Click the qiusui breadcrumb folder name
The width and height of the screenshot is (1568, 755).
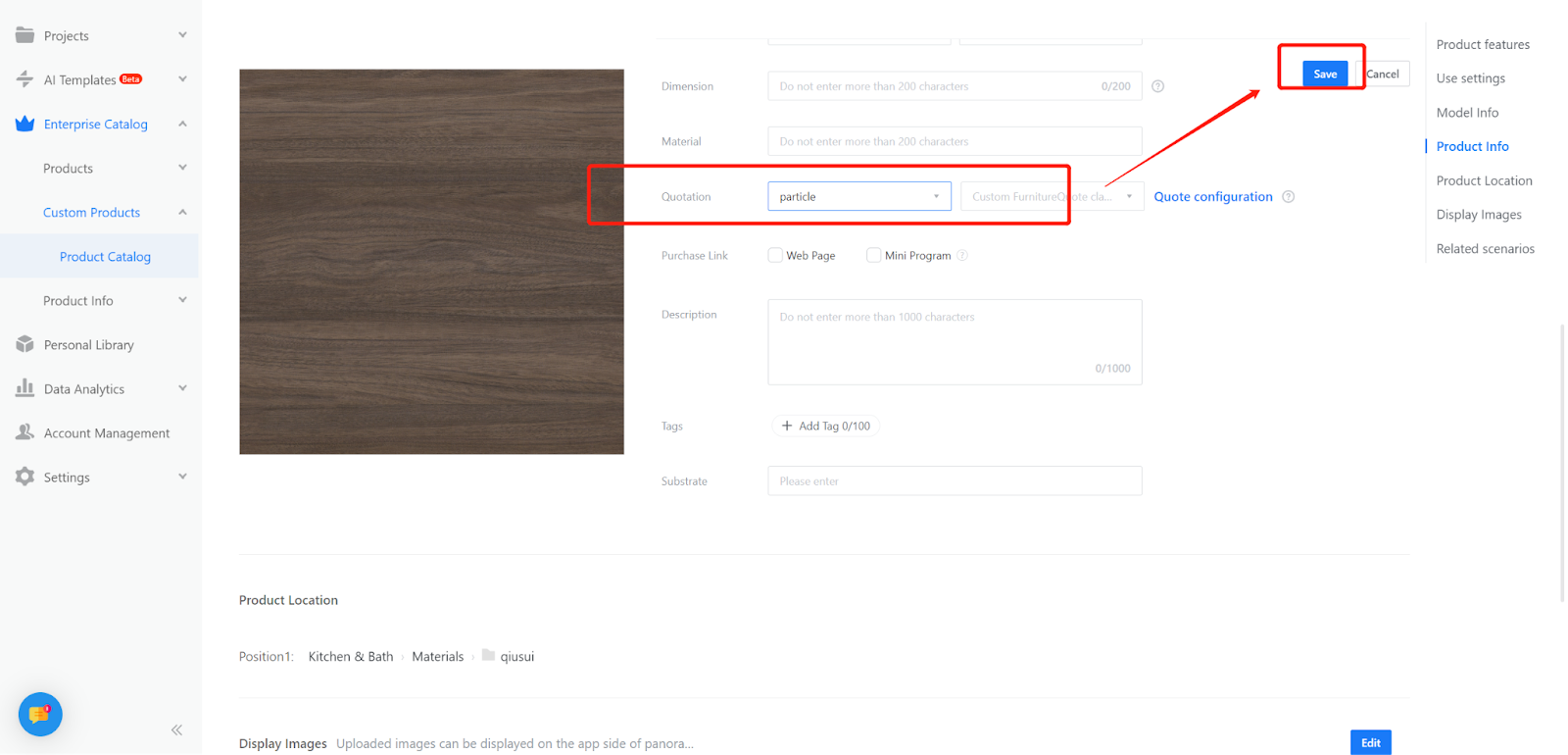click(517, 657)
